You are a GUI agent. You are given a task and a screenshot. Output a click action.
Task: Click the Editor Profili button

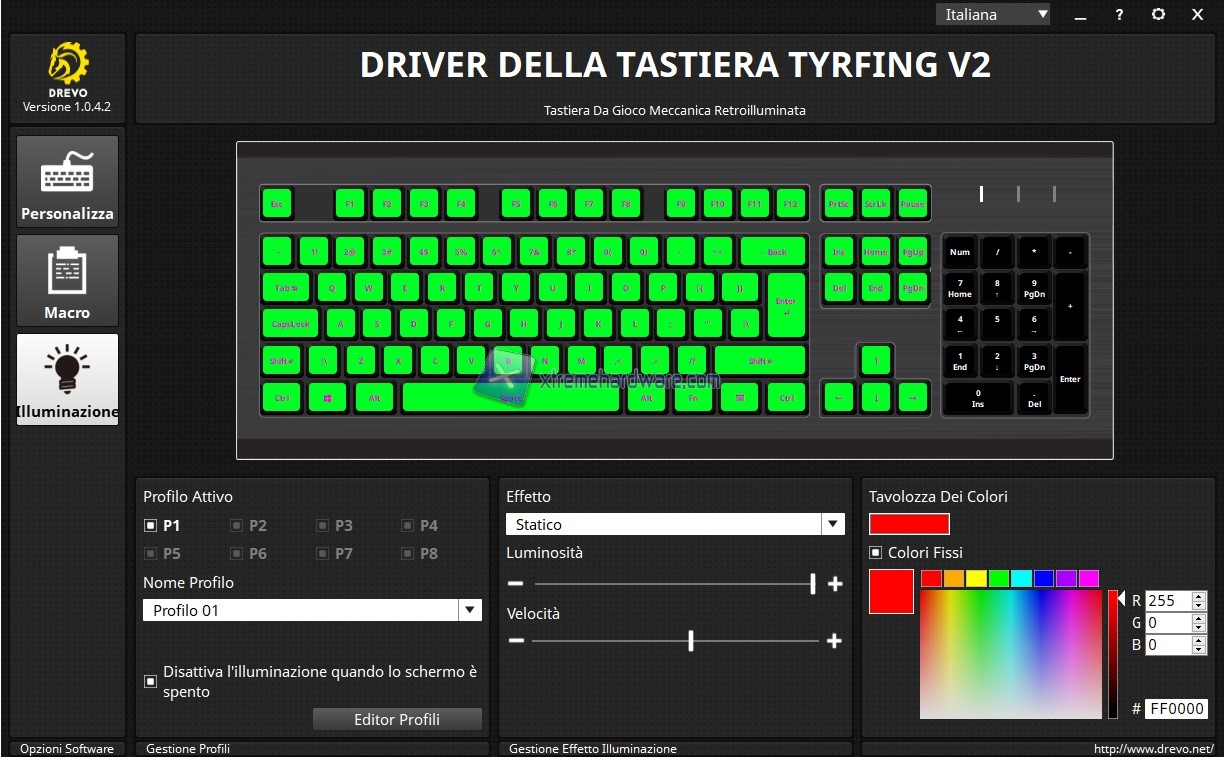397,719
